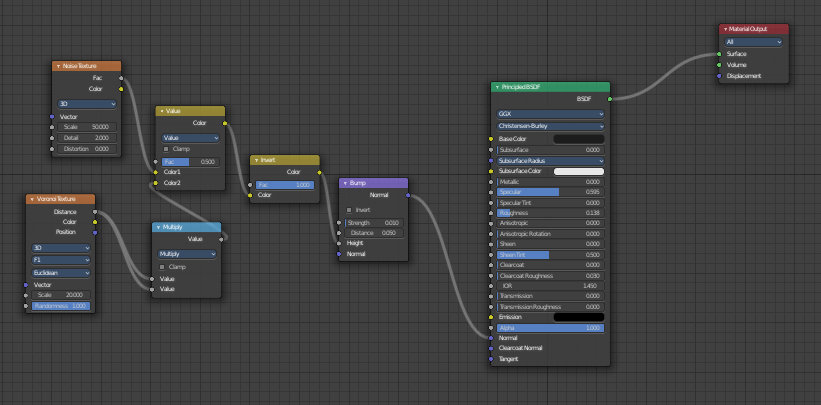Image resolution: width=821 pixels, height=405 pixels.
Task: Click the Roughness 0.138 slider
Action: 550,213
